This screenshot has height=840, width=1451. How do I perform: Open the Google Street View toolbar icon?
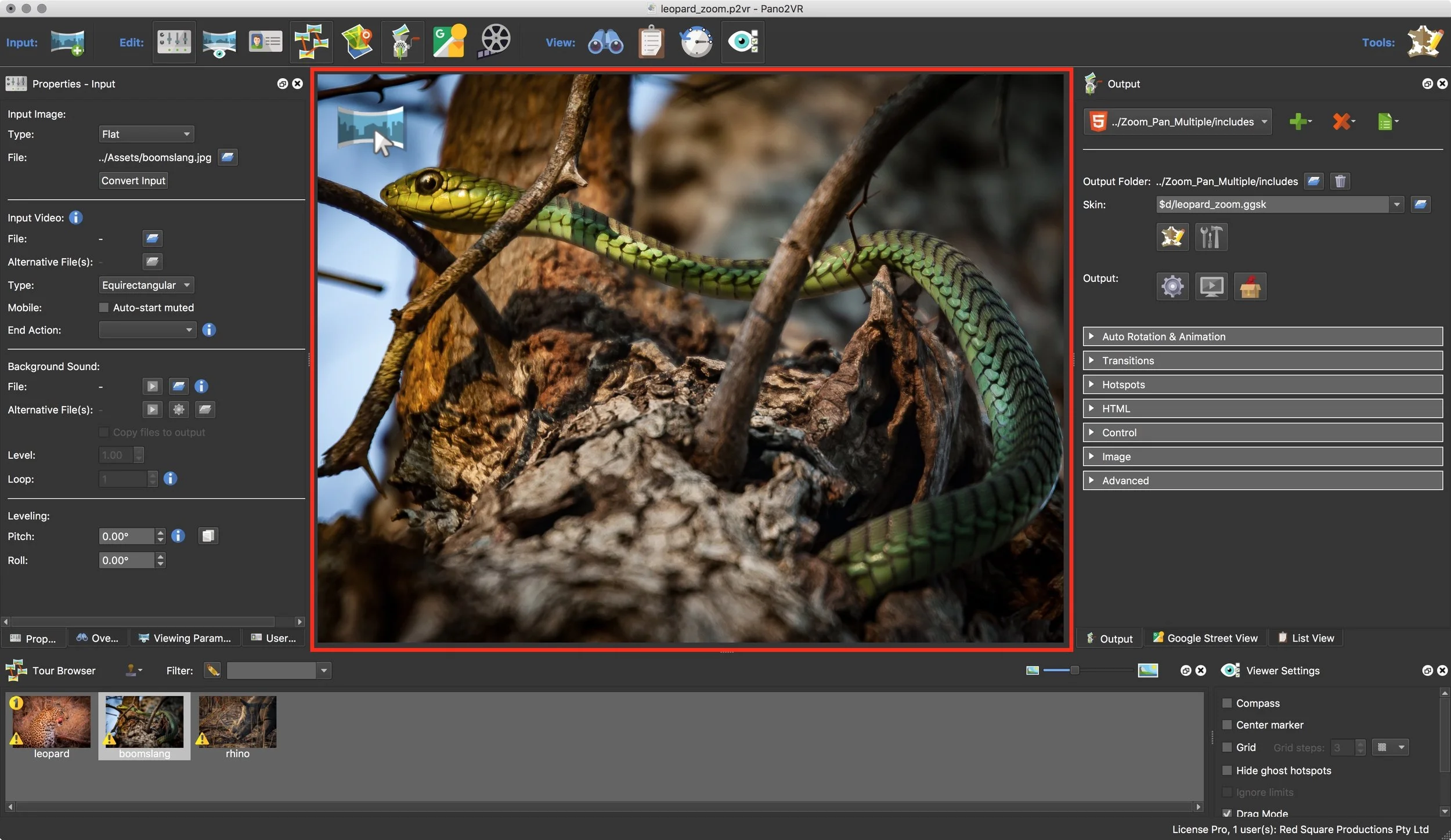click(x=449, y=42)
